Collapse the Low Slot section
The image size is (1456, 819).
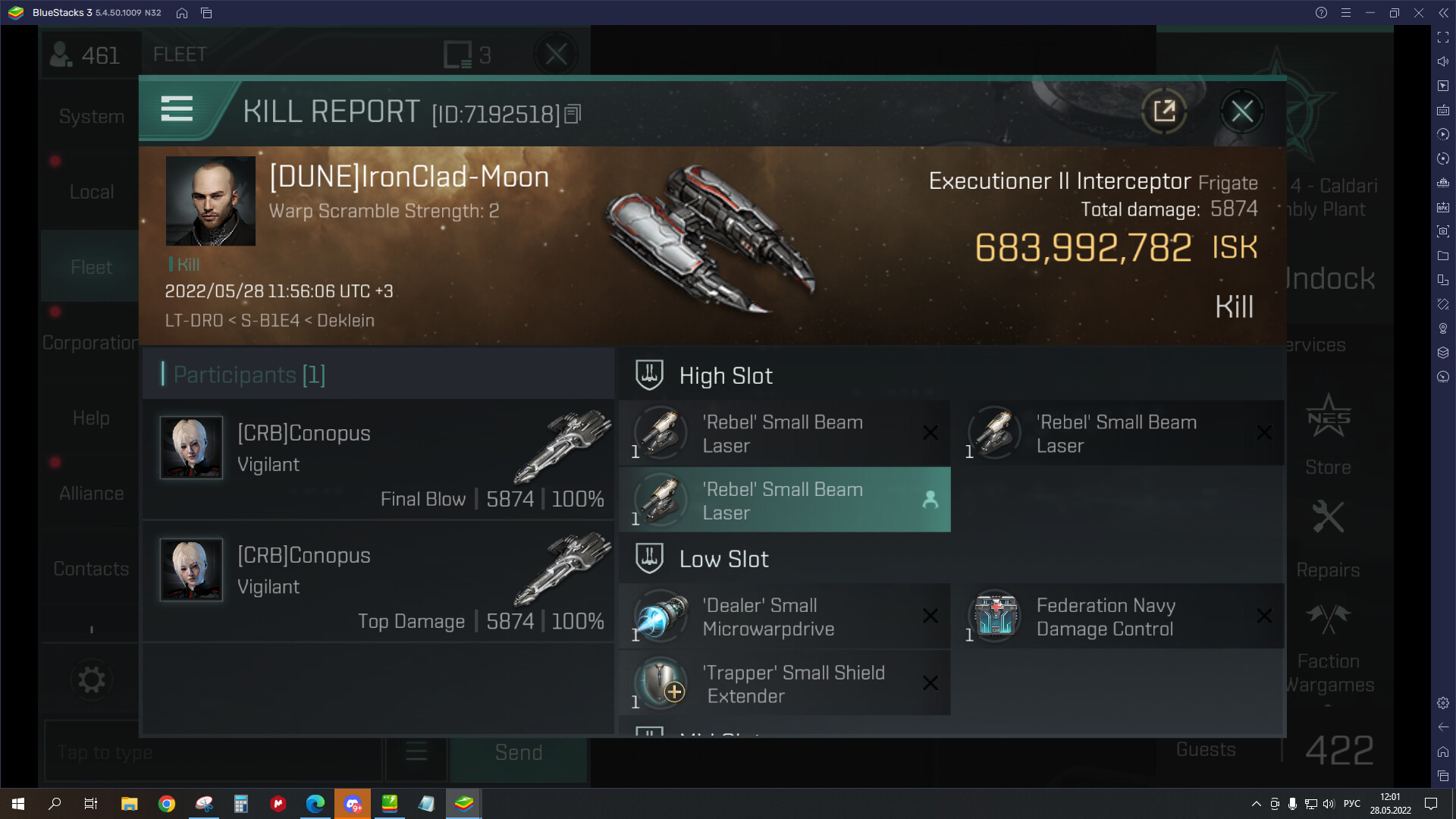(x=649, y=558)
